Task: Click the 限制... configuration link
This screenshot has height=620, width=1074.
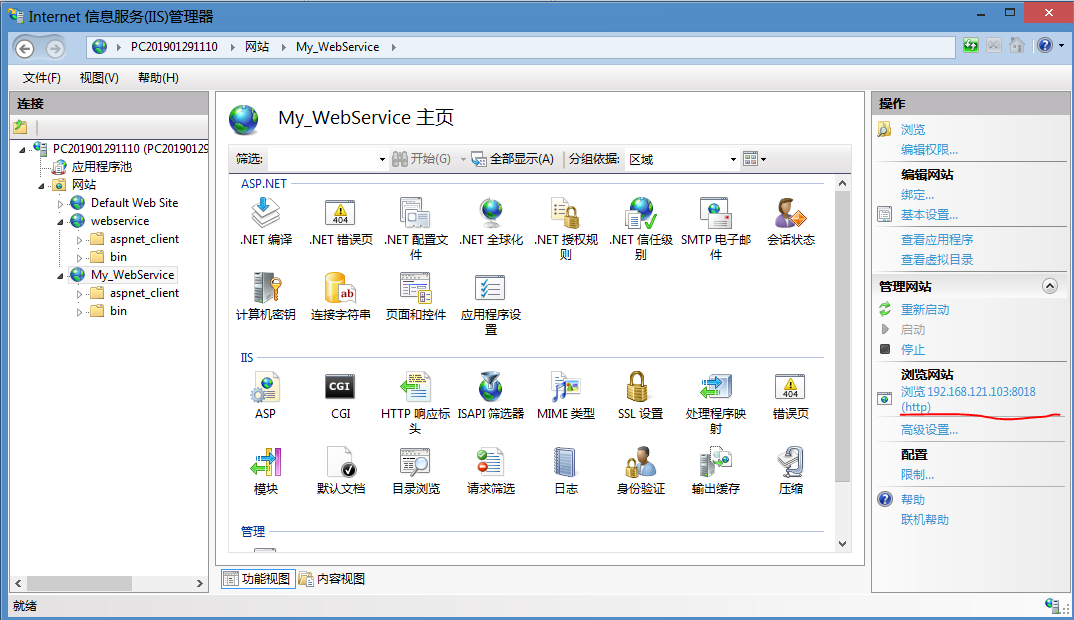Action: point(917,474)
